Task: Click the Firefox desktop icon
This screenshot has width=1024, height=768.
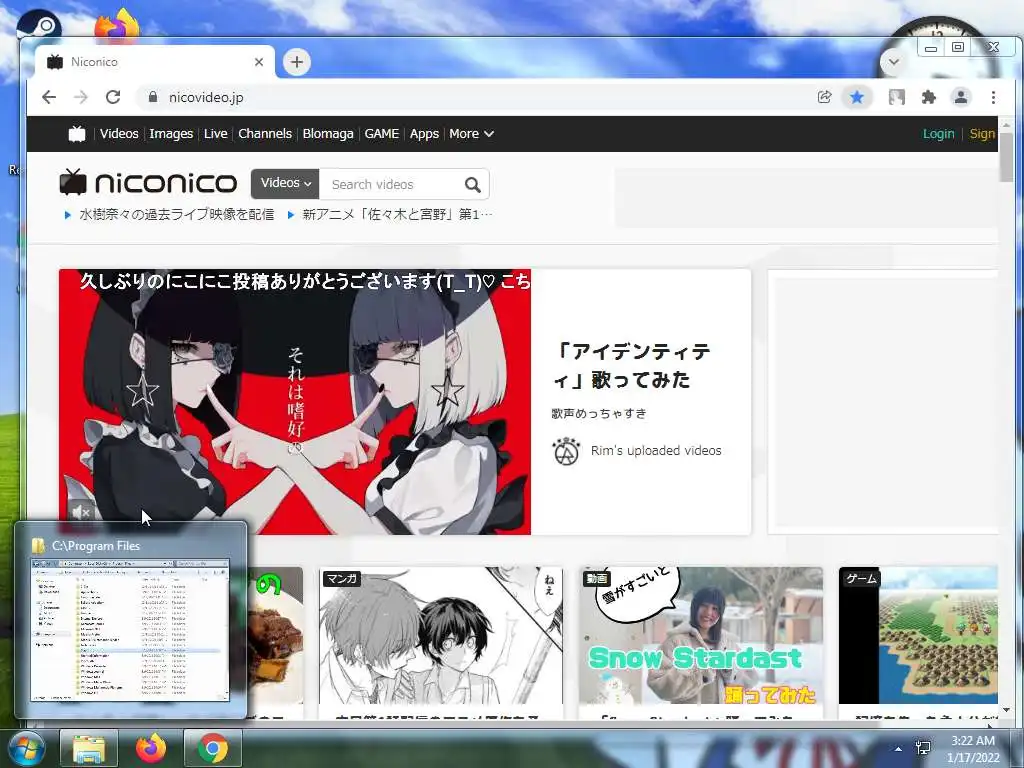Action: (x=118, y=25)
